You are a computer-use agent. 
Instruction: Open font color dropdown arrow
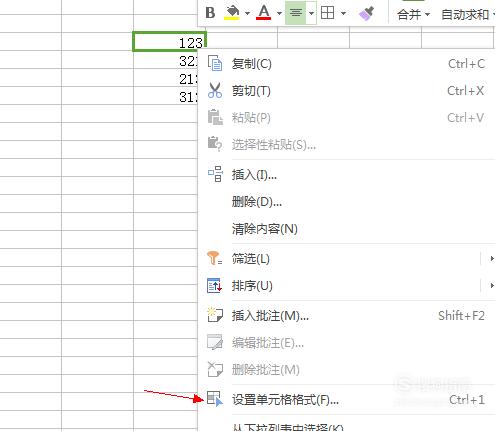(x=279, y=13)
